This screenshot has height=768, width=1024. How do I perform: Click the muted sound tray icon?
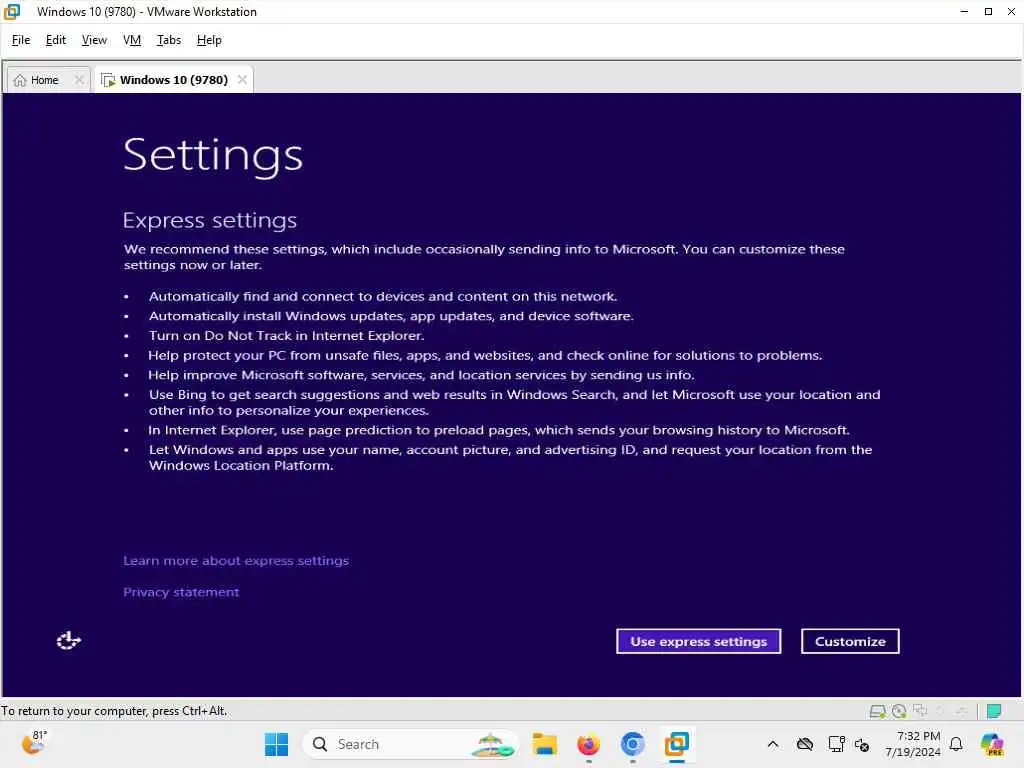click(x=862, y=744)
